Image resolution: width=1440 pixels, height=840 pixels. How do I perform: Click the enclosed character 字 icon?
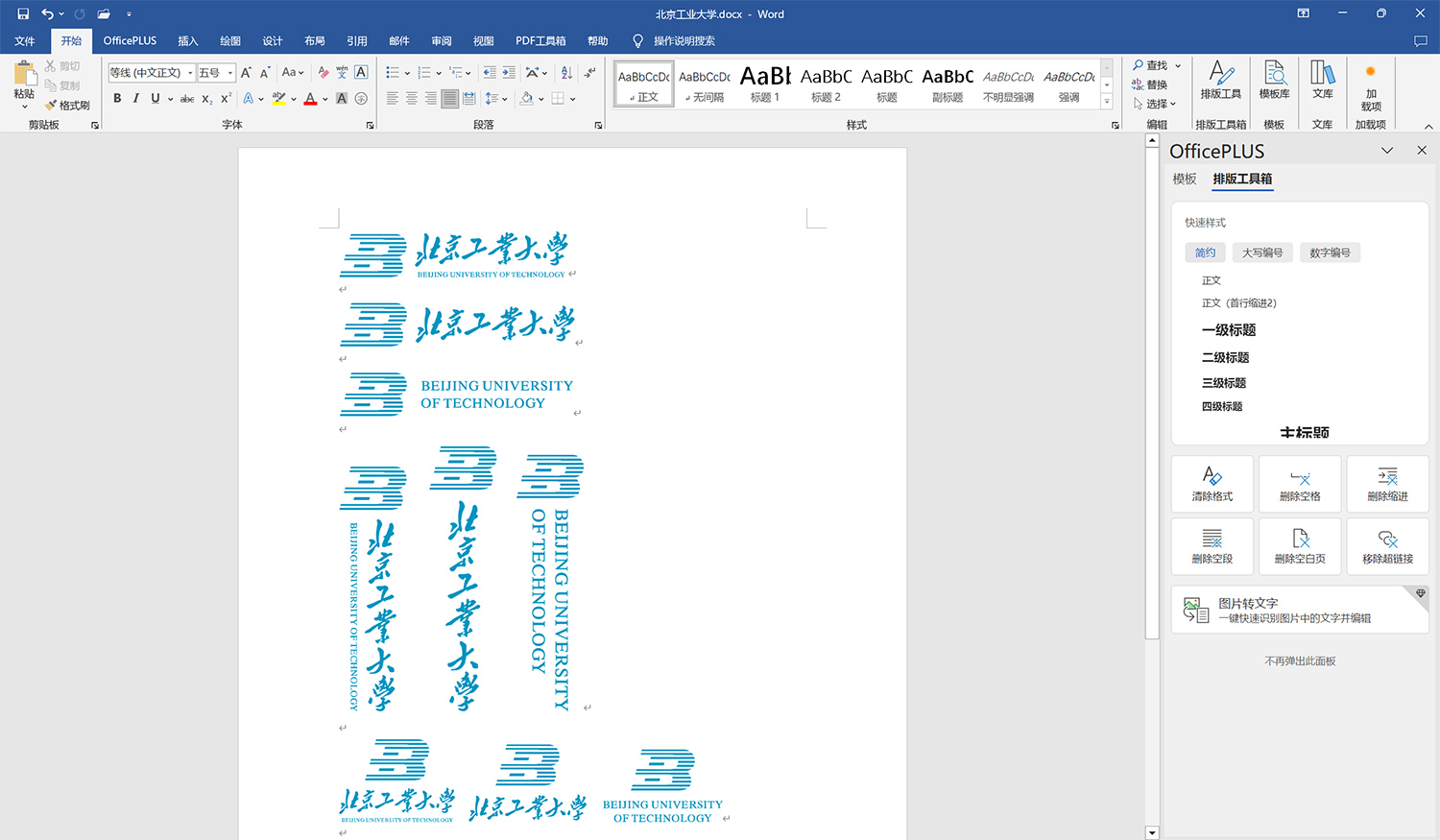(x=361, y=98)
